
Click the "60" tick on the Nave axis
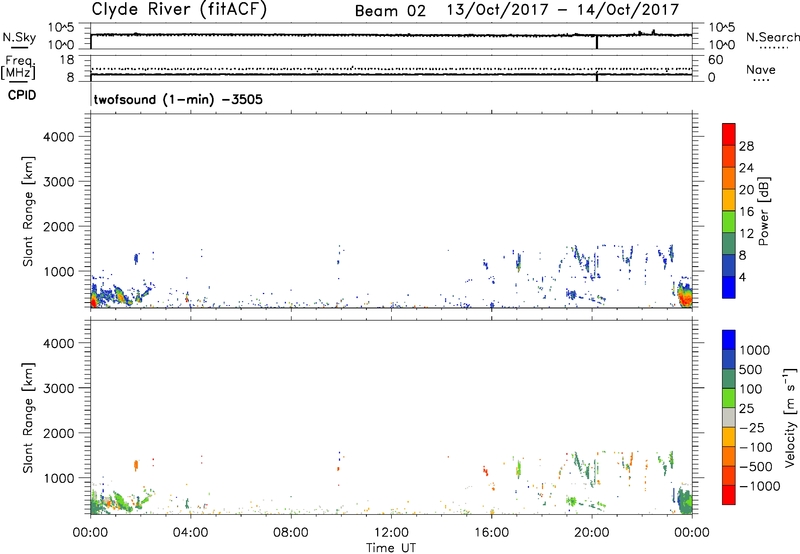[x=716, y=60]
